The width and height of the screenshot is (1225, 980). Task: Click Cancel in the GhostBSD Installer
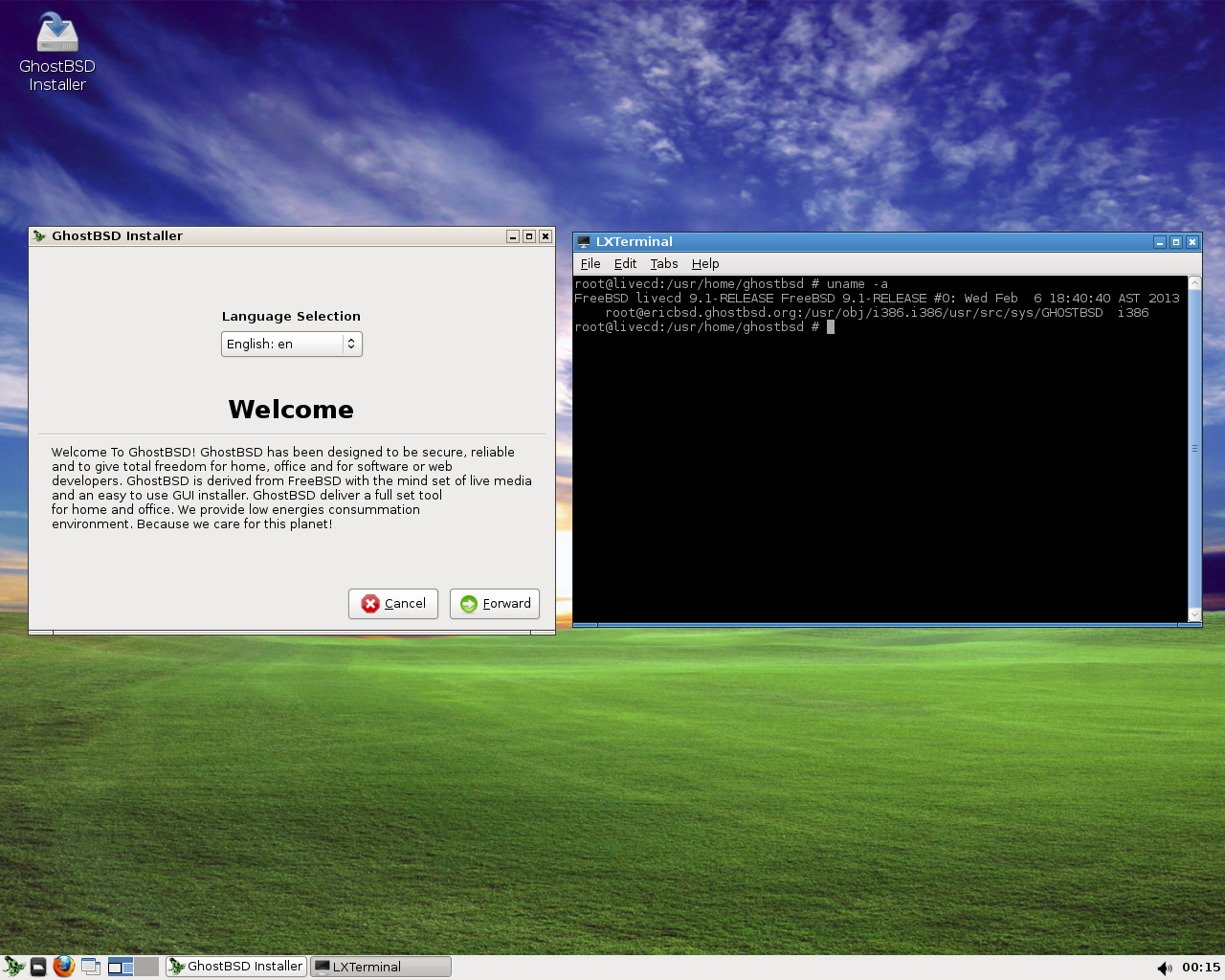[393, 604]
